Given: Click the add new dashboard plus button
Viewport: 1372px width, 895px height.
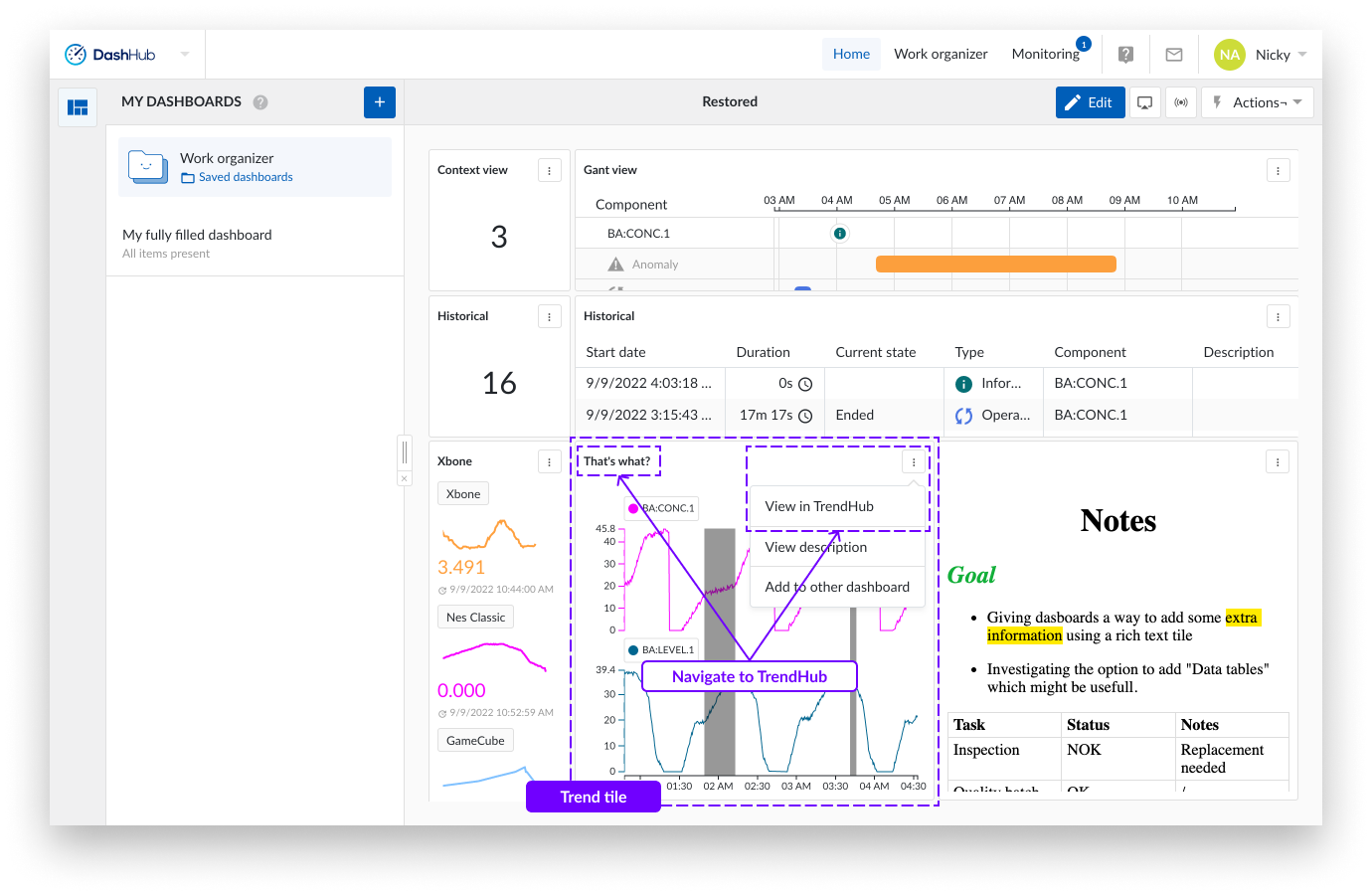Looking at the screenshot, I should pos(380,102).
